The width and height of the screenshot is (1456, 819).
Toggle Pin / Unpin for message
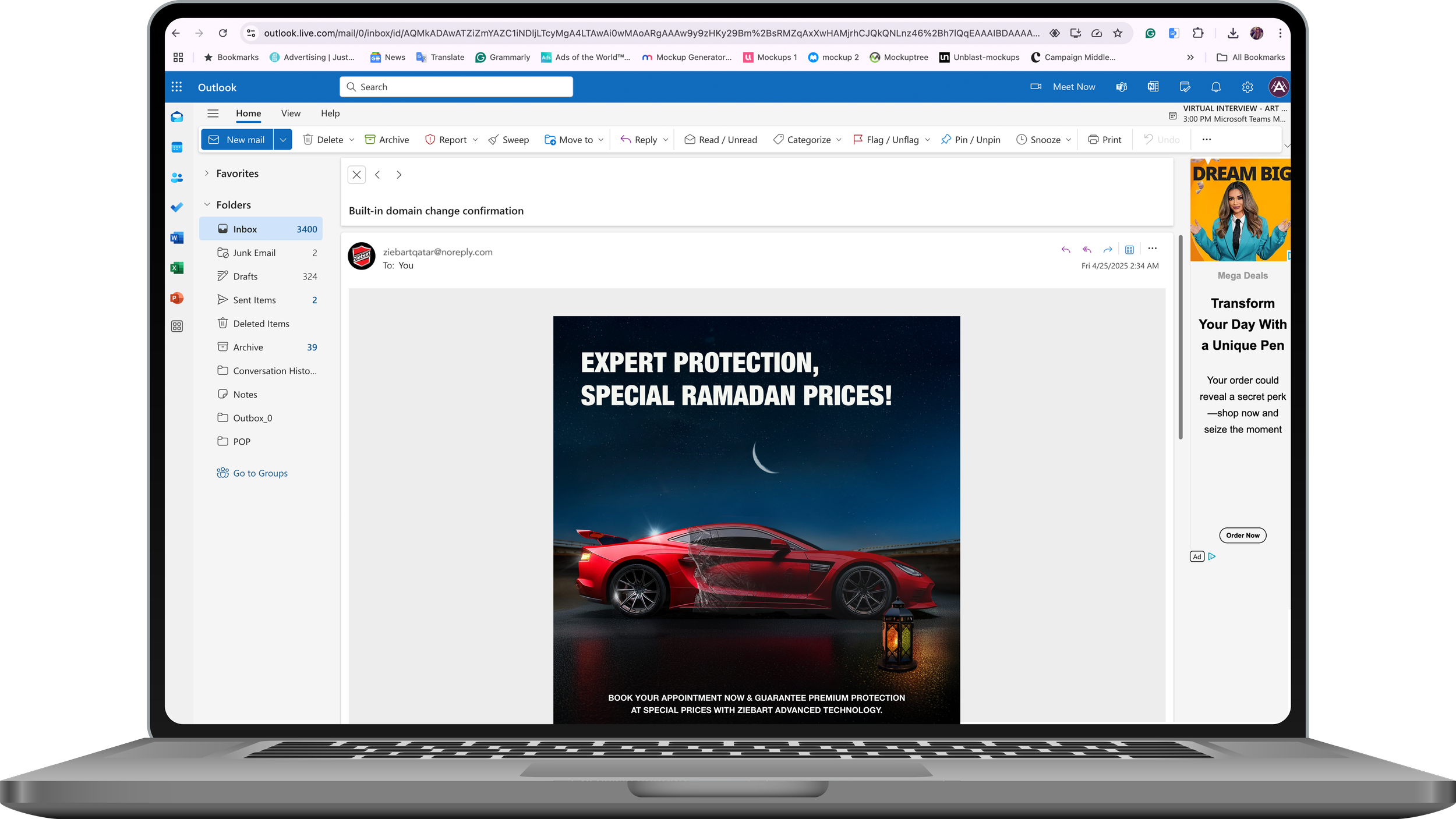971,140
